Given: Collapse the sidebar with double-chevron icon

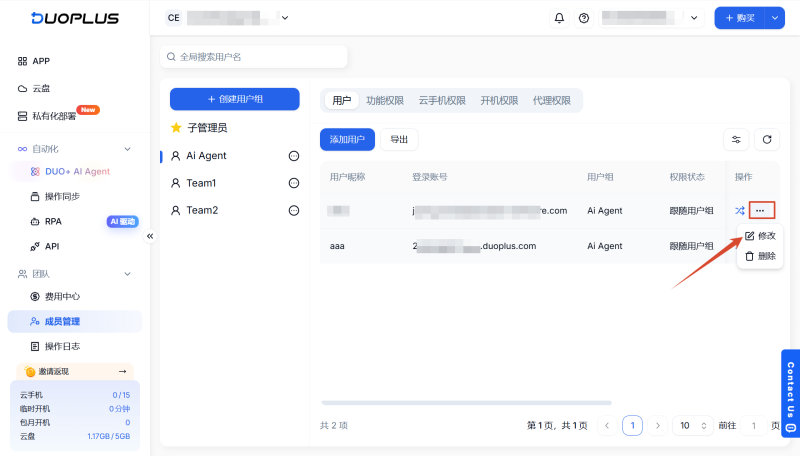Looking at the screenshot, I should [150, 236].
